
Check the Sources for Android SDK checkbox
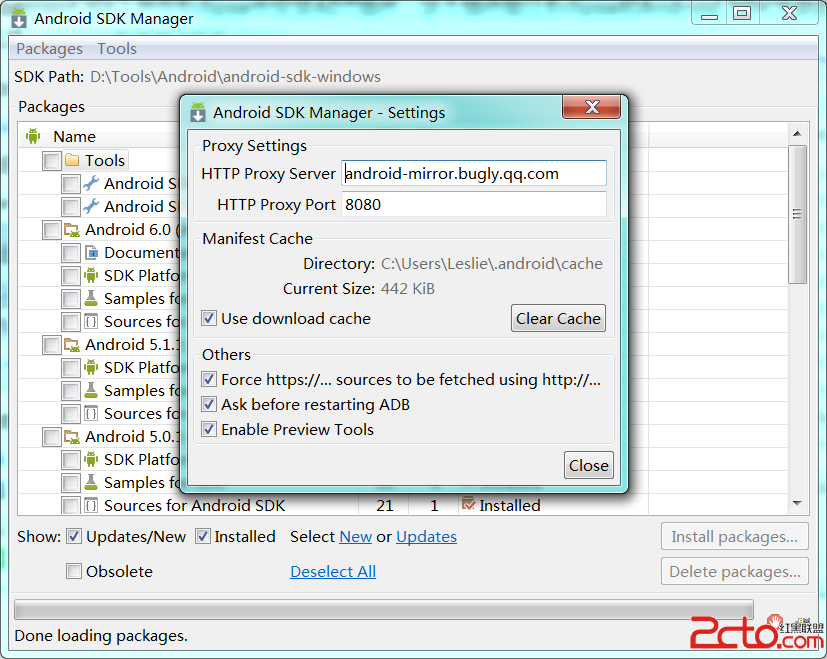71,505
